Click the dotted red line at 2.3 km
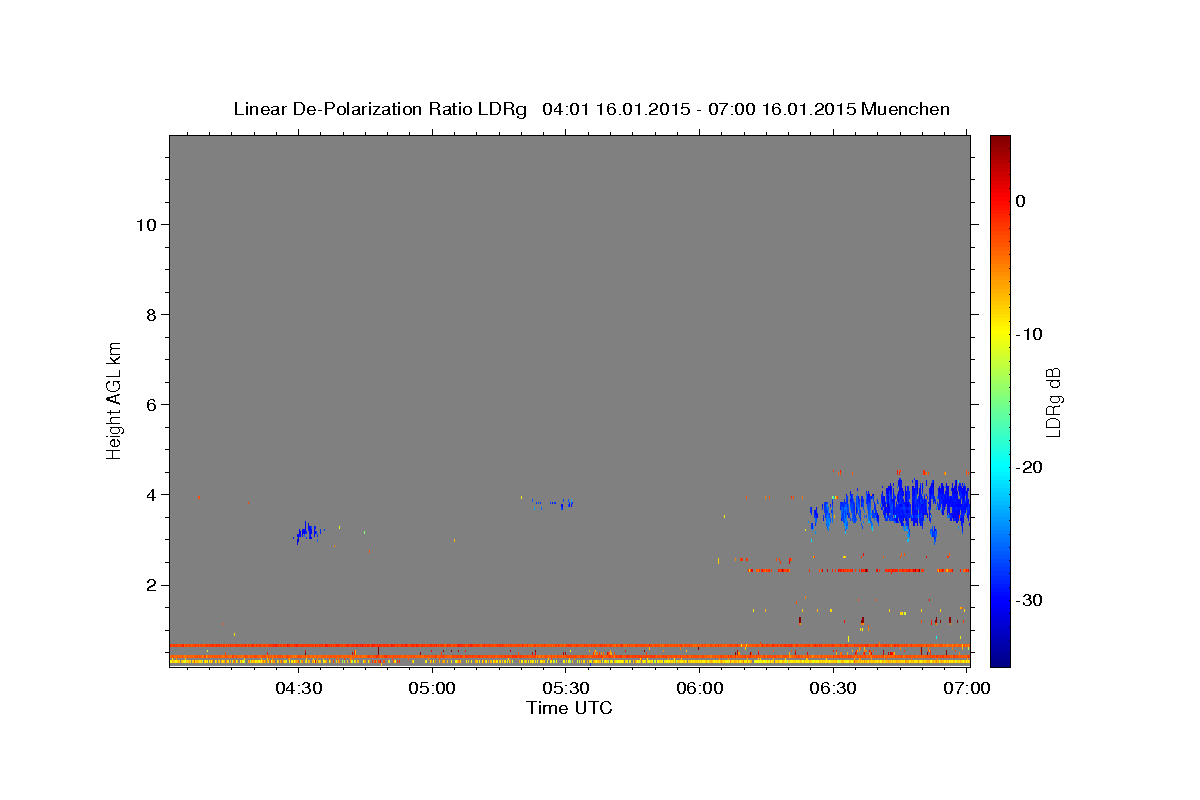The image size is (1200, 800). (x=858, y=570)
